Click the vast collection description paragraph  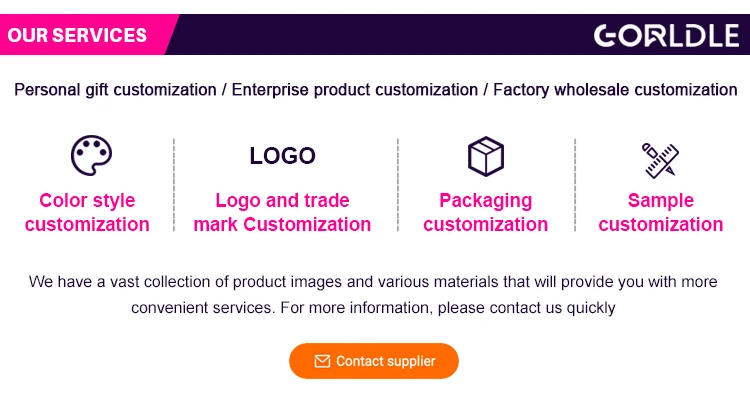[x=373, y=294]
